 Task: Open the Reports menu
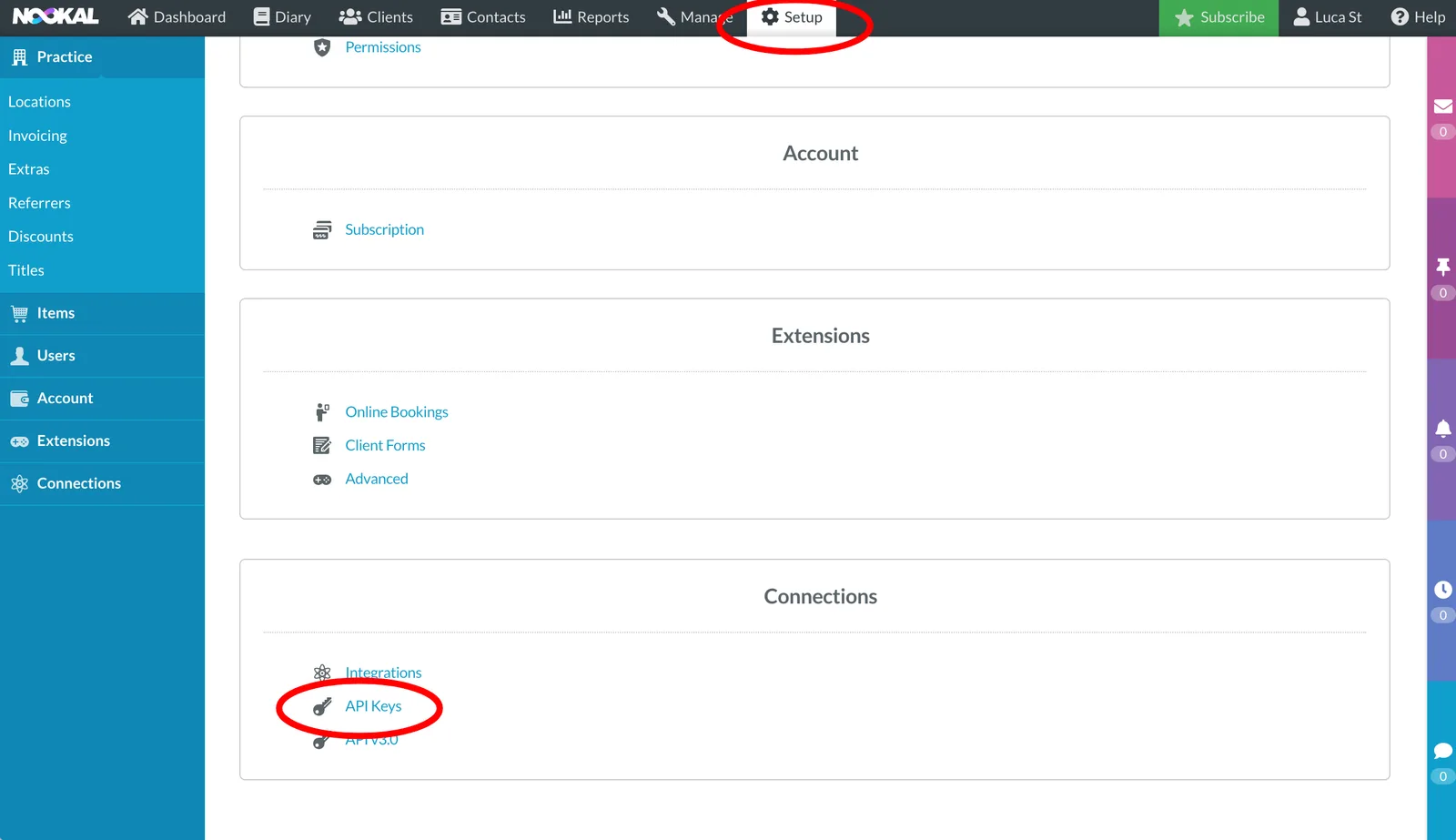pyautogui.click(x=591, y=17)
